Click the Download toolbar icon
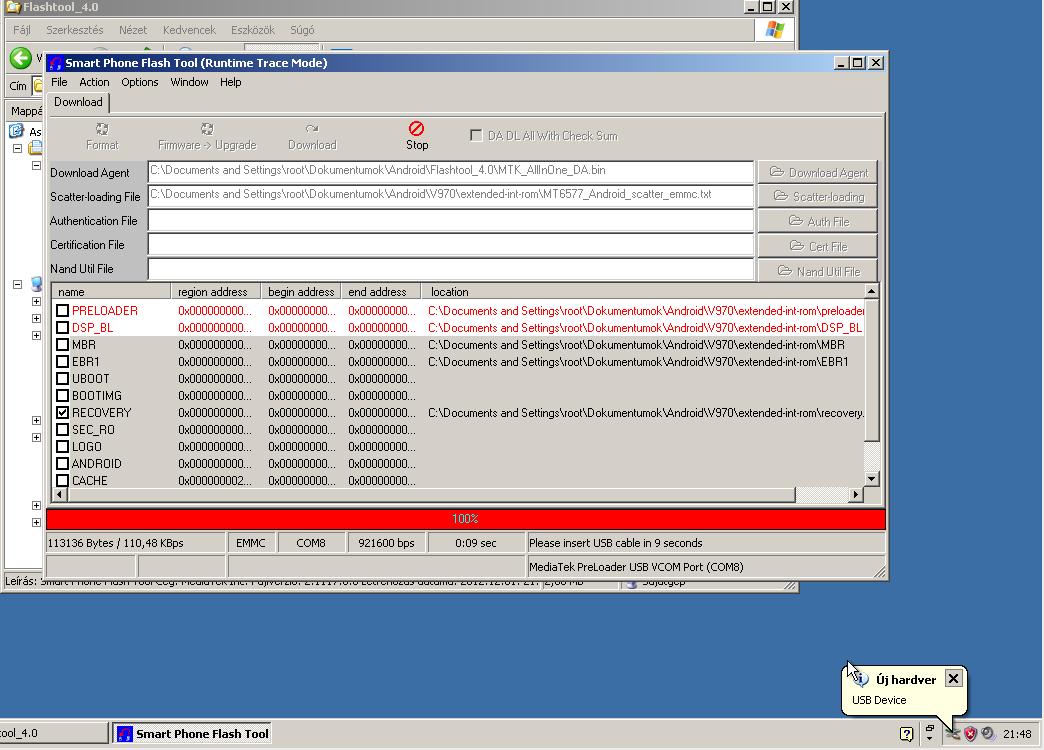Viewport: 1044px width, 750px height. [x=312, y=129]
